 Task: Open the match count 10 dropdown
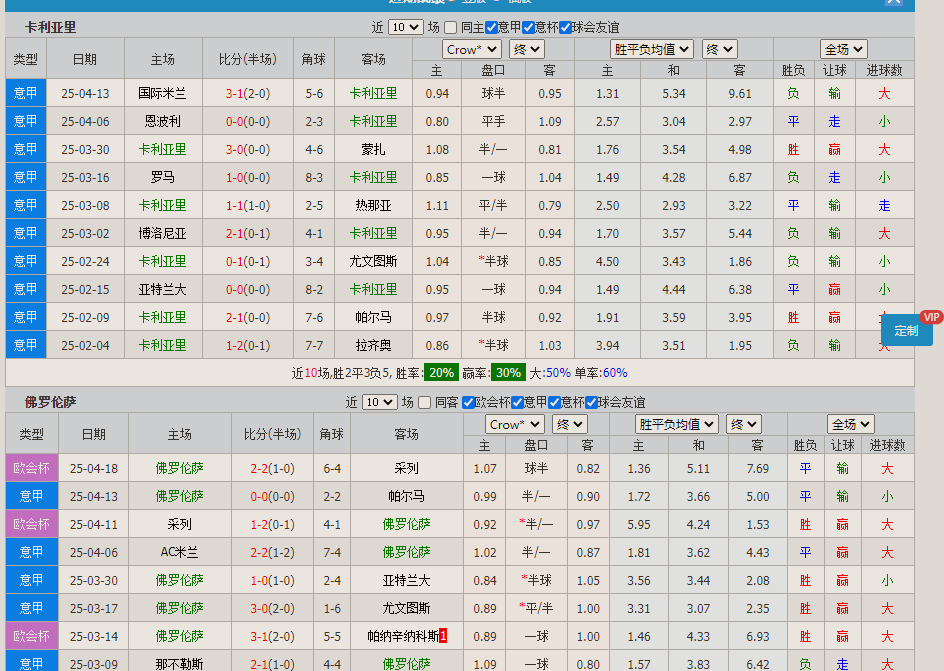tap(405, 28)
